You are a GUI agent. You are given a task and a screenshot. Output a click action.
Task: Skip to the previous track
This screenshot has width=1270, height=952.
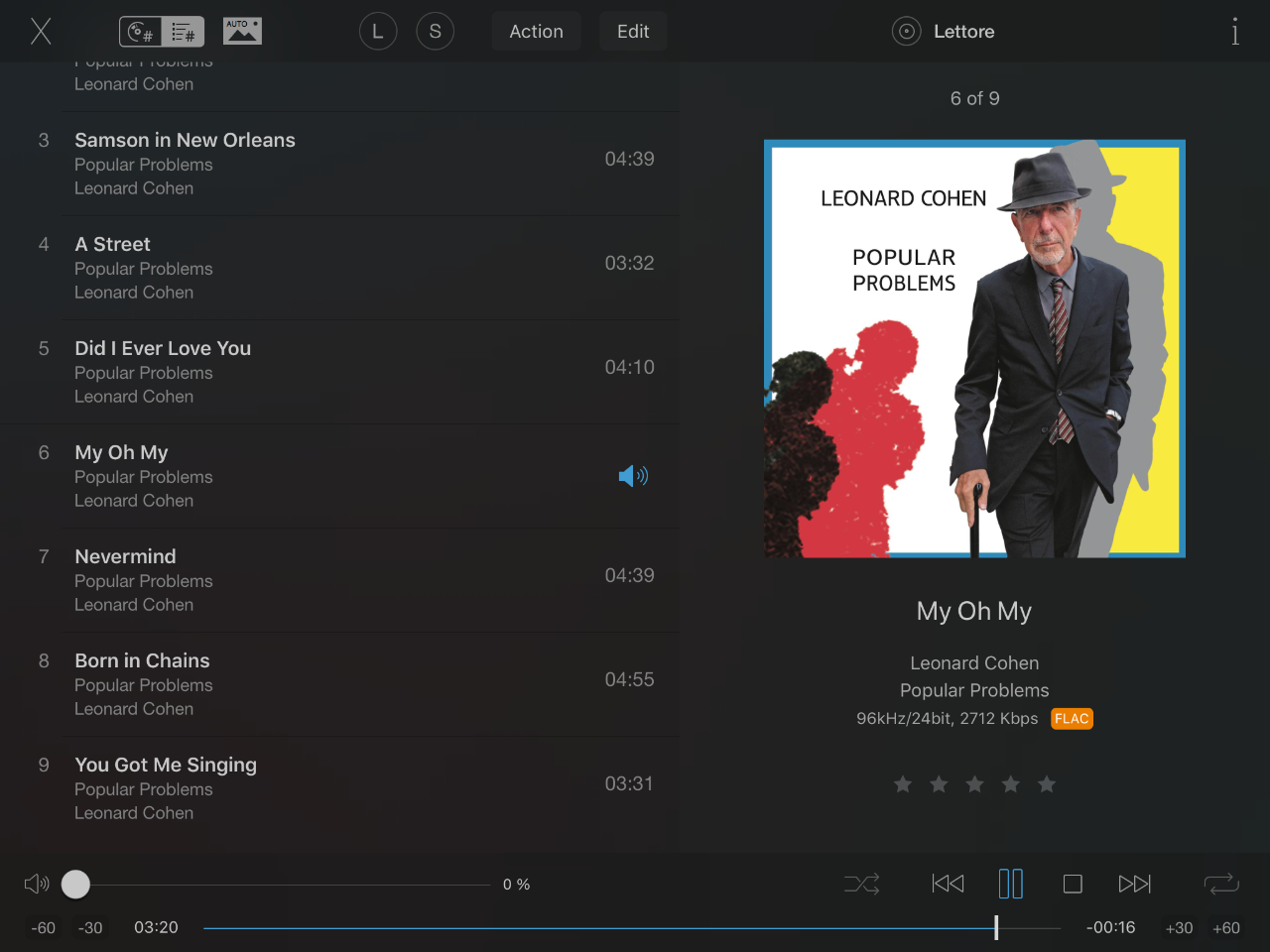tap(948, 884)
